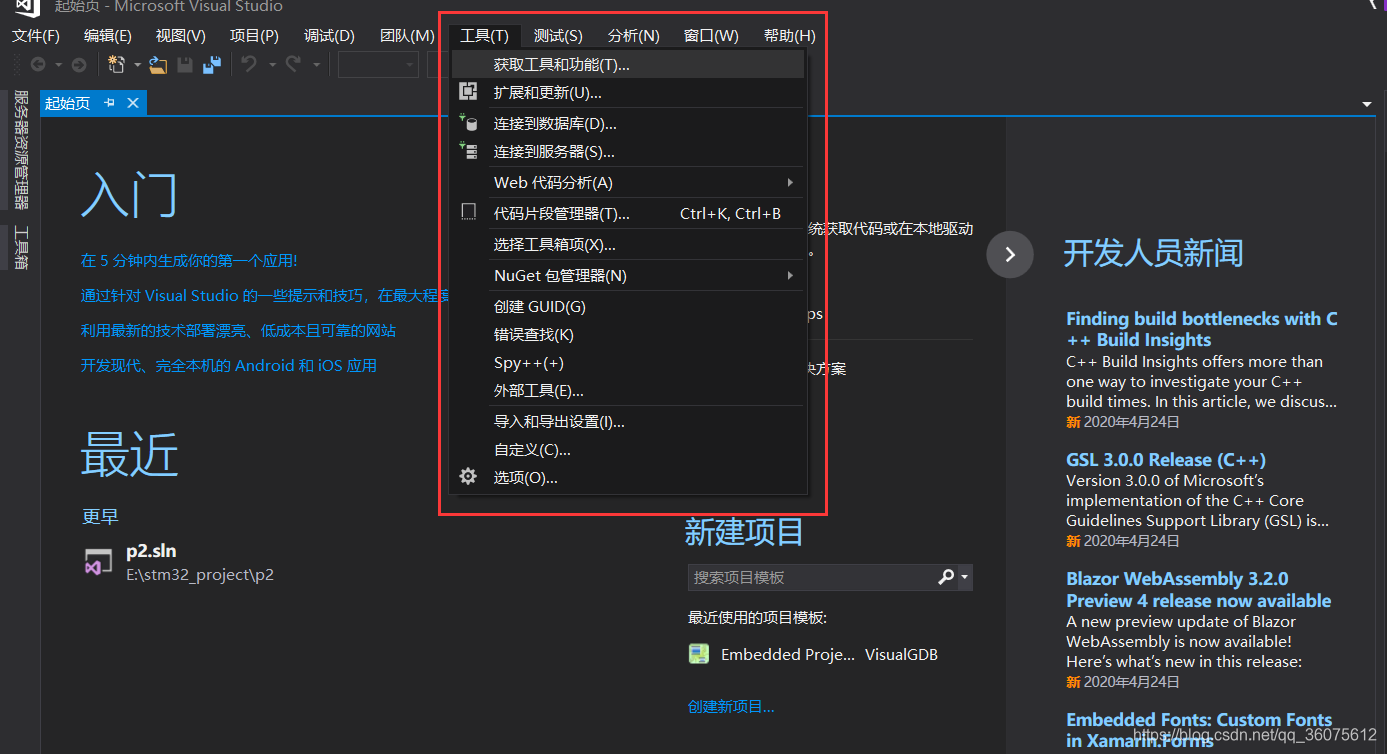The image size is (1387, 754).
Task: Click the 连接到服务器 server icon
Action: 468,151
